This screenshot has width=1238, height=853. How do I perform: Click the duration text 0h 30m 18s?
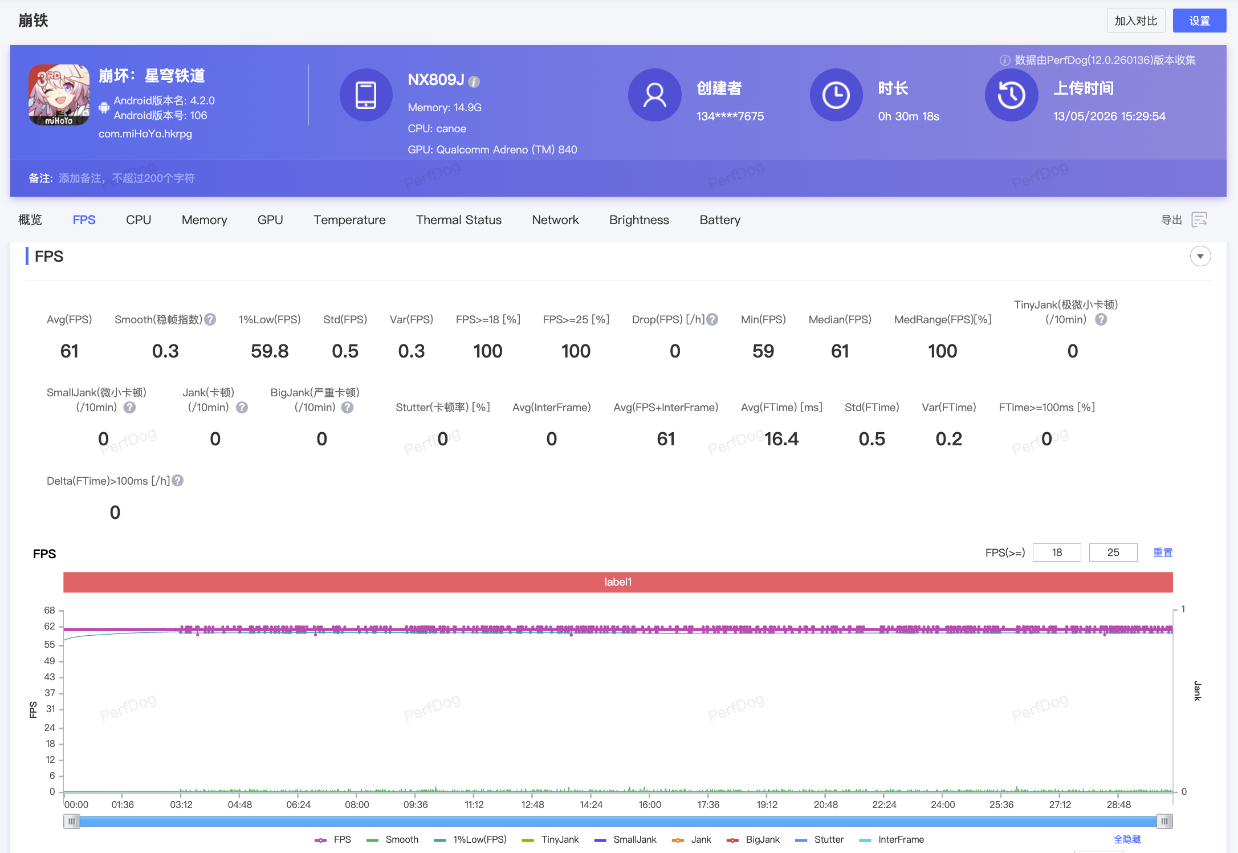click(908, 116)
